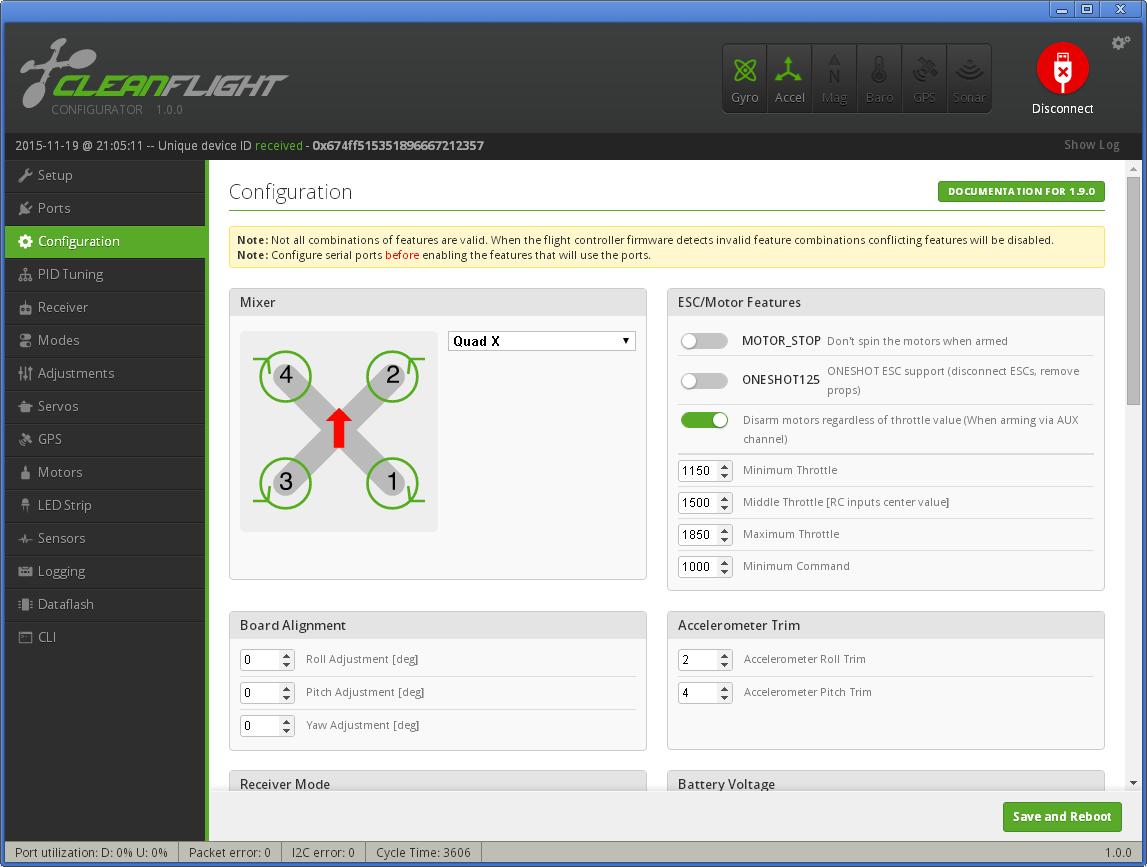Open the Setup tab
Viewport: 1147px width, 867px height.
105,176
